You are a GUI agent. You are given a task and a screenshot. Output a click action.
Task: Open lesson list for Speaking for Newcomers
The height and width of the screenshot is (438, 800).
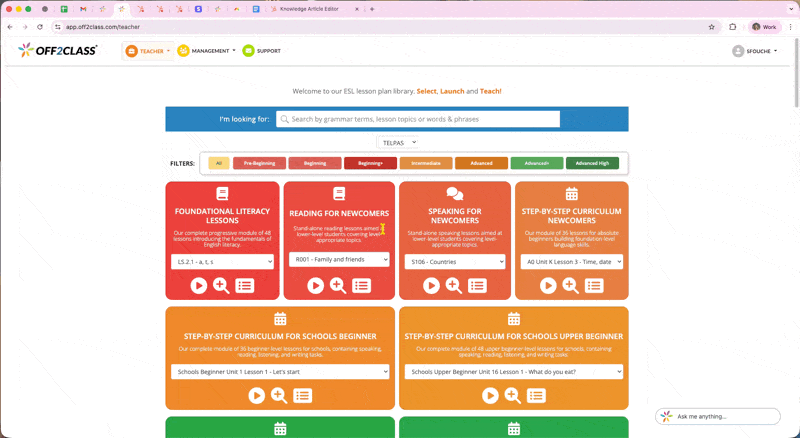pyautogui.click(x=477, y=286)
